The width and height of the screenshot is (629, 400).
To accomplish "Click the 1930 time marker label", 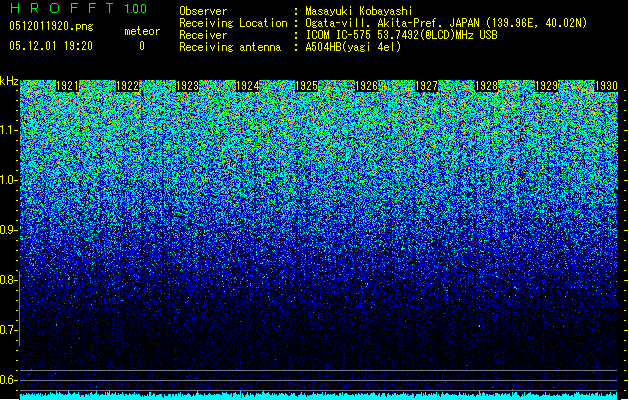I will [x=606, y=86].
